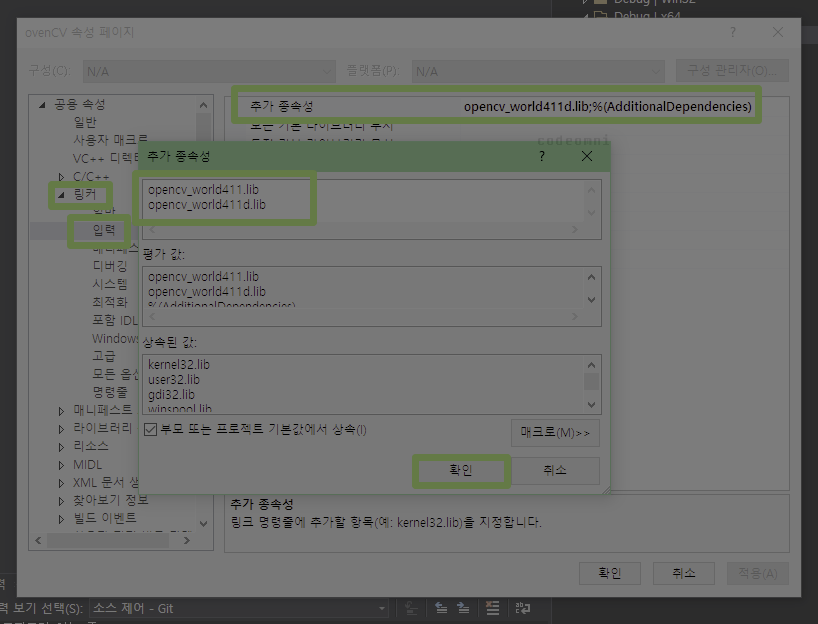The width and height of the screenshot is (818, 624).
Task: Click up arrow of 상속된 값 scrollbar
Action: (x=591, y=365)
